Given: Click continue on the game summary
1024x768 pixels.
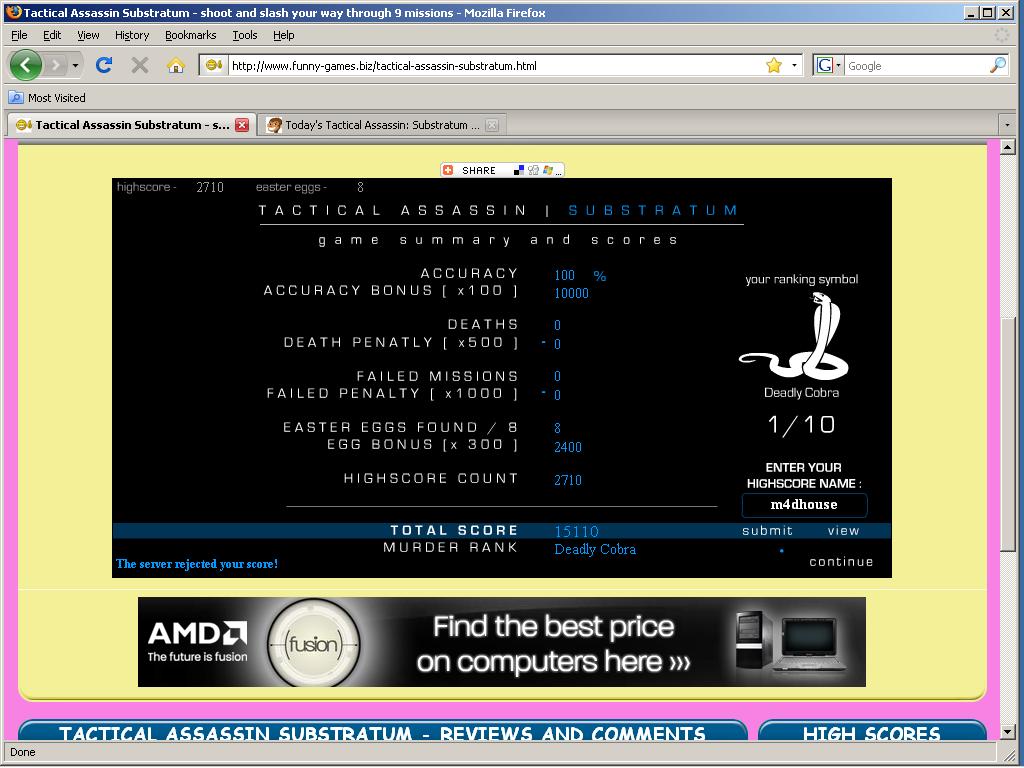Looking at the screenshot, I should [x=841, y=561].
